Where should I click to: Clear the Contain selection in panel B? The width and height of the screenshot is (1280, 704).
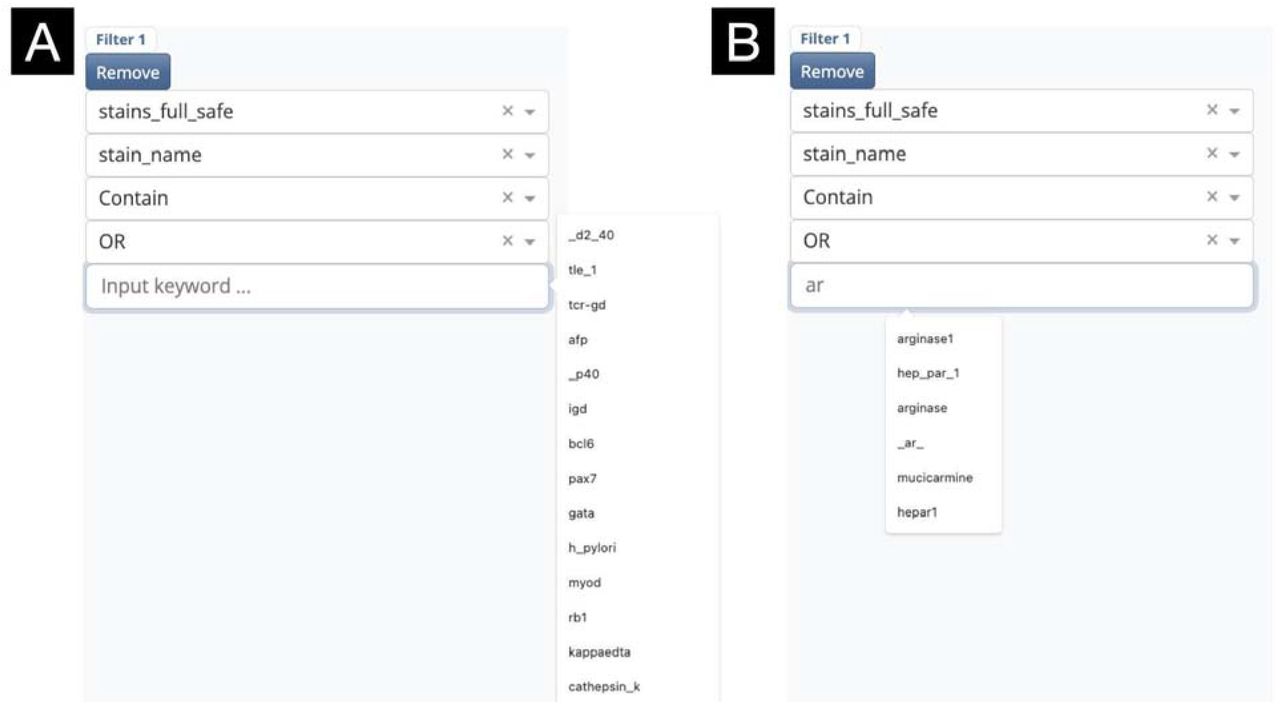tap(1212, 197)
